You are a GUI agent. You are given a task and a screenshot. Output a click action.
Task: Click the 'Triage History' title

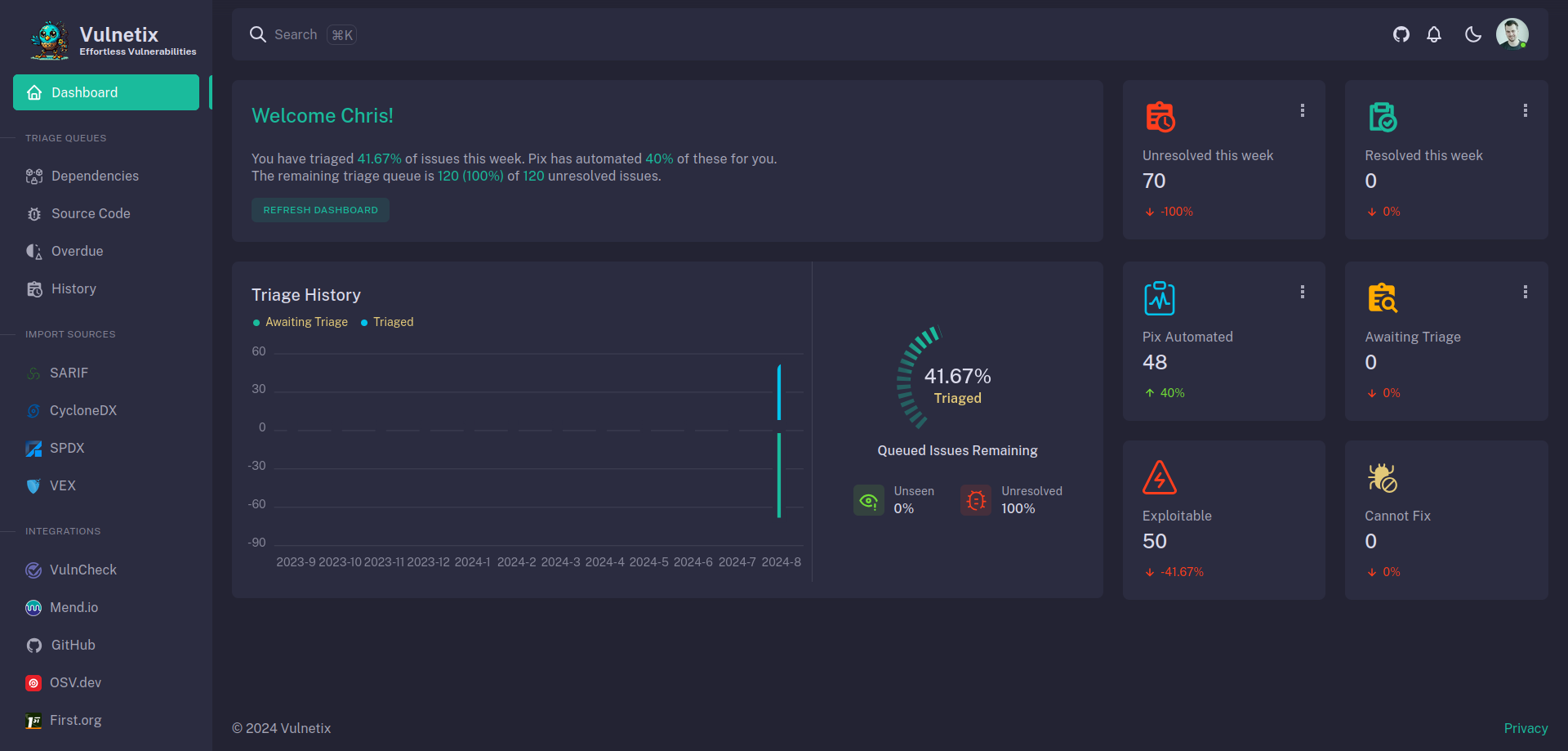(306, 294)
